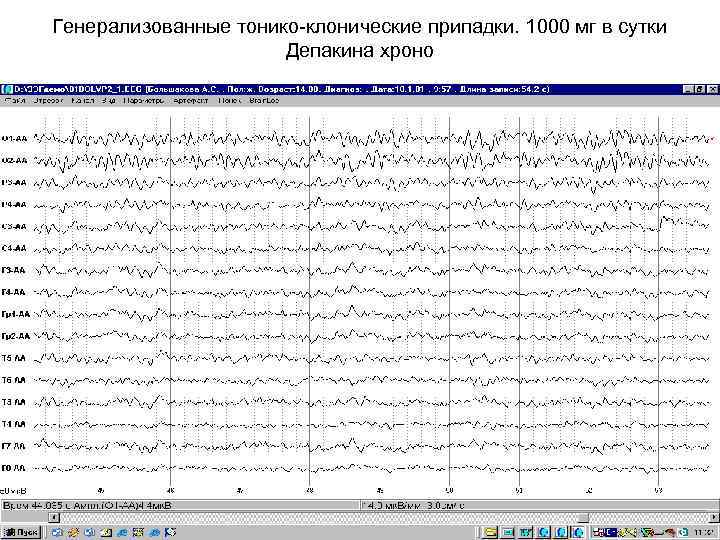The image size is (720, 540).
Task: Click the 53-second time axis marker
Action: click(x=658, y=491)
